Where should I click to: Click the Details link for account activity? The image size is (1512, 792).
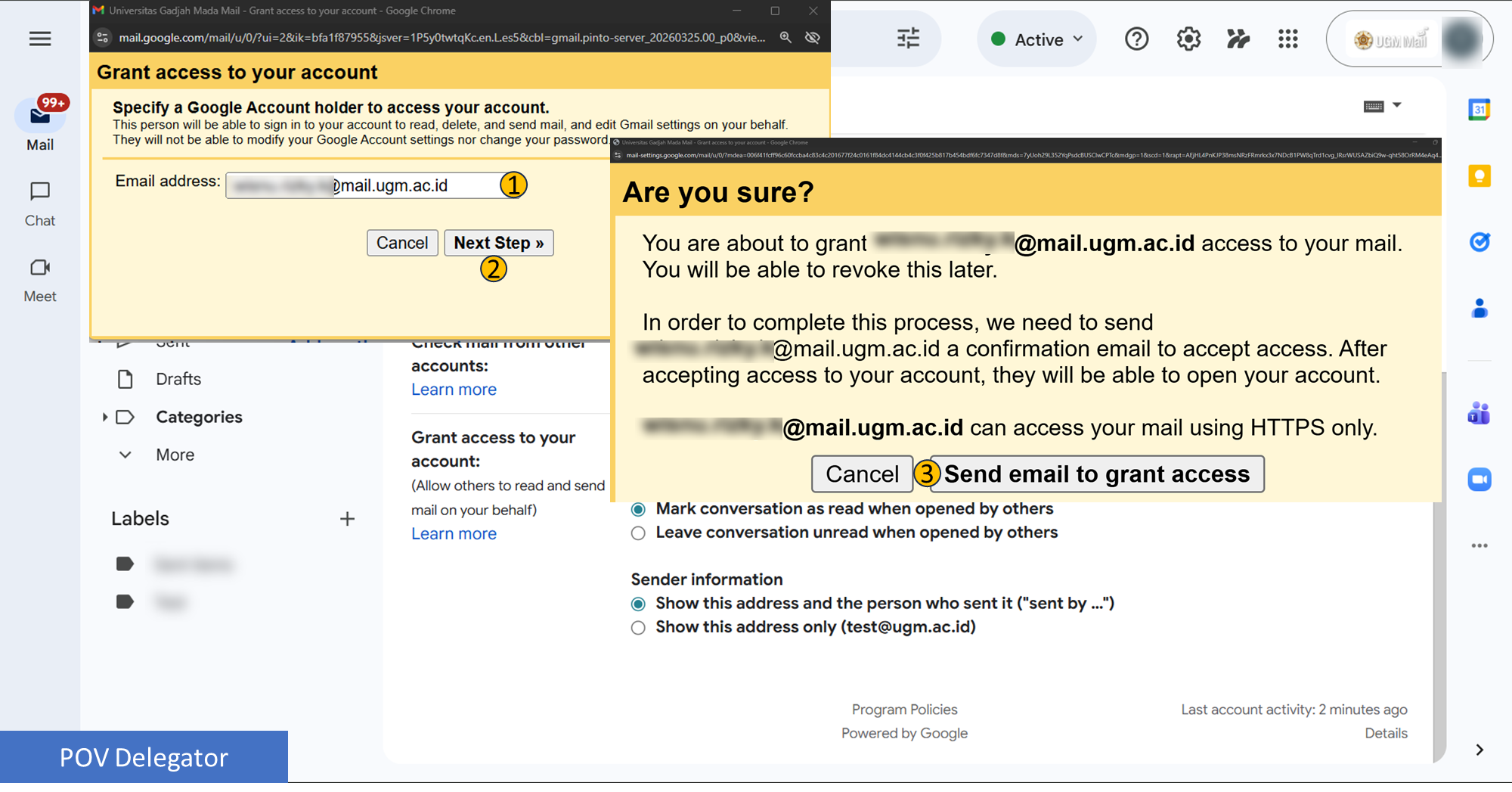click(x=1386, y=733)
